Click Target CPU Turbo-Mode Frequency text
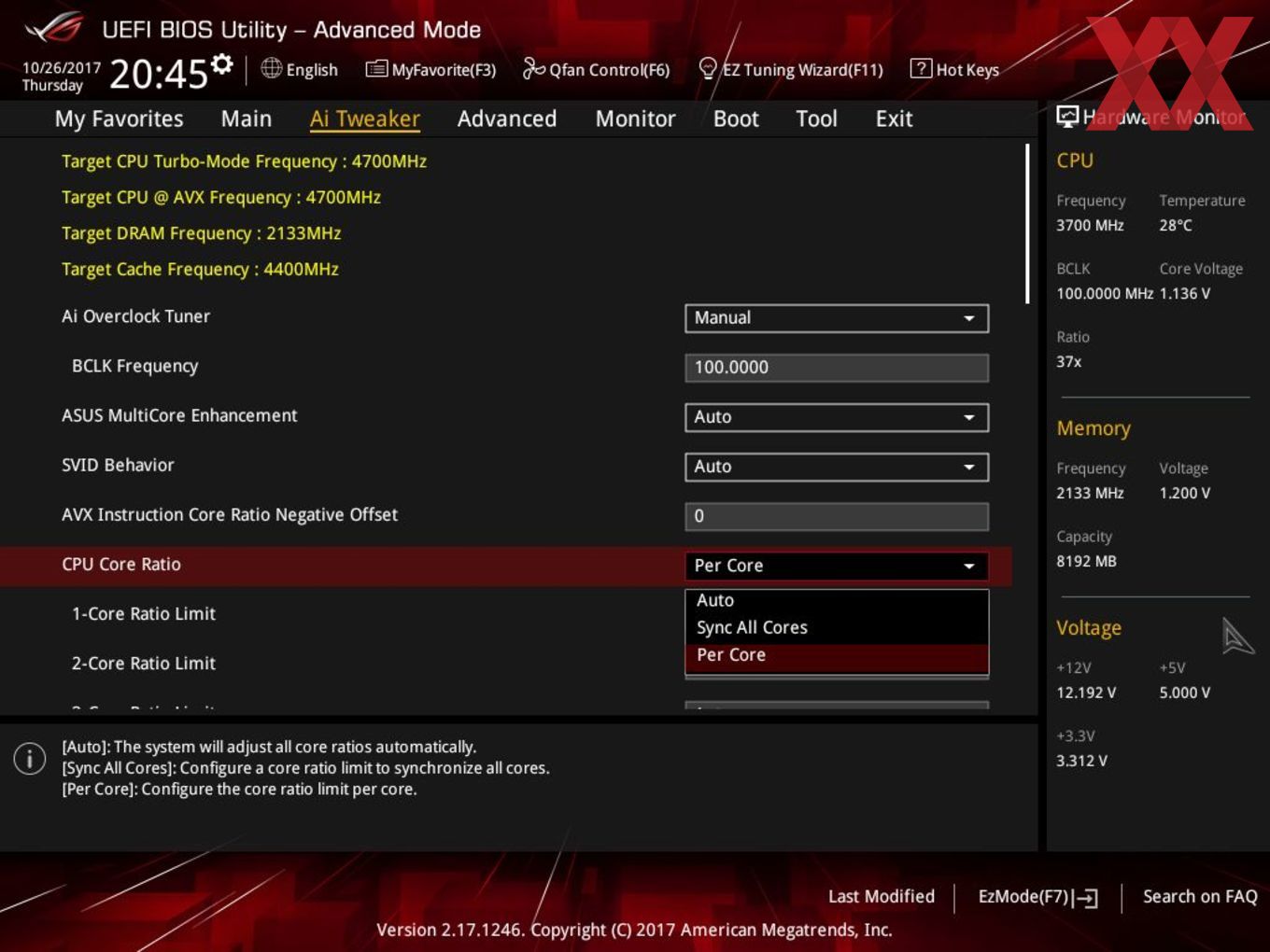The image size is (1270, 952). (244, 161)
